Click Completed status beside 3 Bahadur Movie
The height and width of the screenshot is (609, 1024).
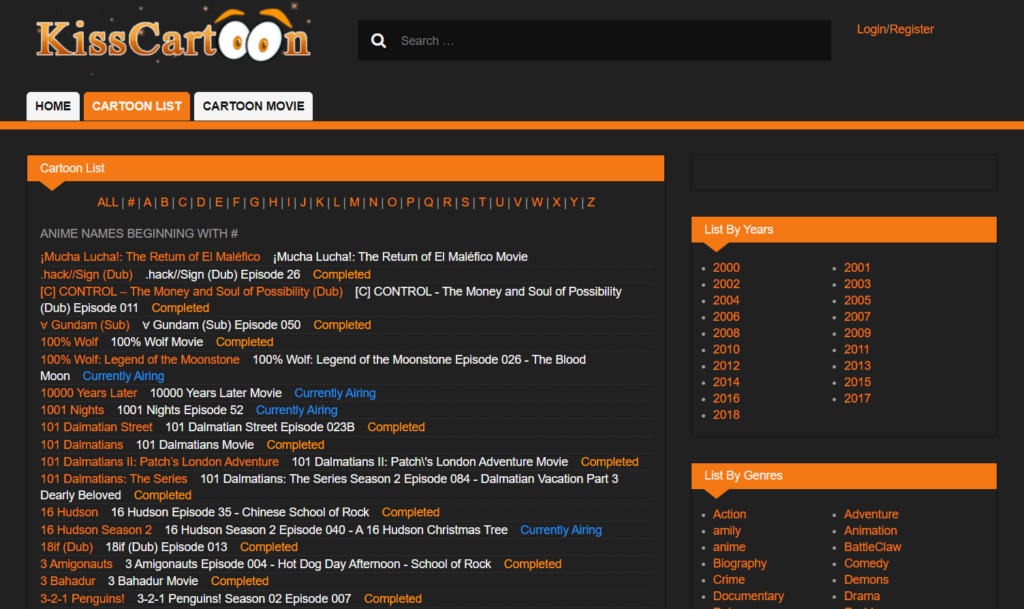click(240, 581)
